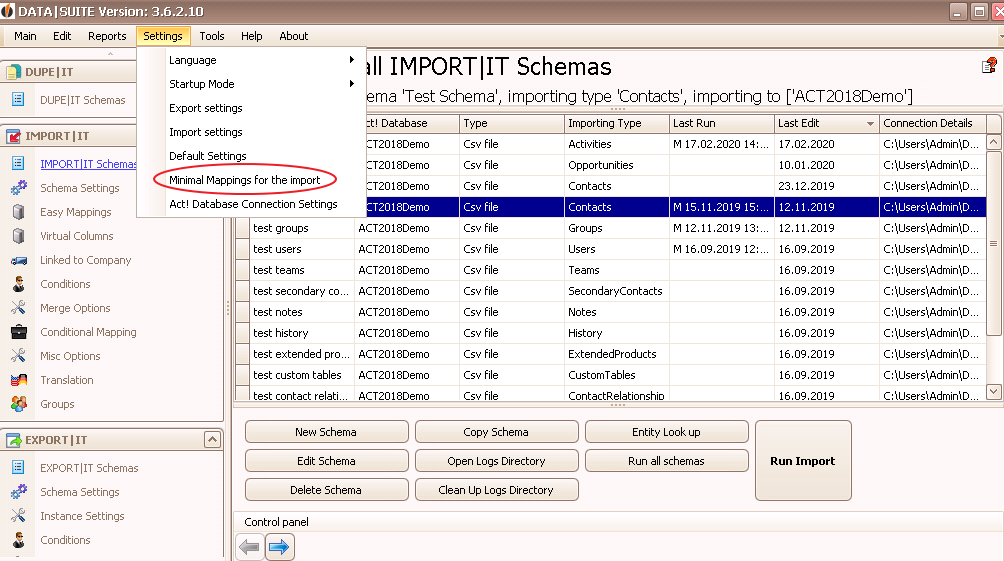Click the DUPE|IT Schemas list icon

(18, 99)
